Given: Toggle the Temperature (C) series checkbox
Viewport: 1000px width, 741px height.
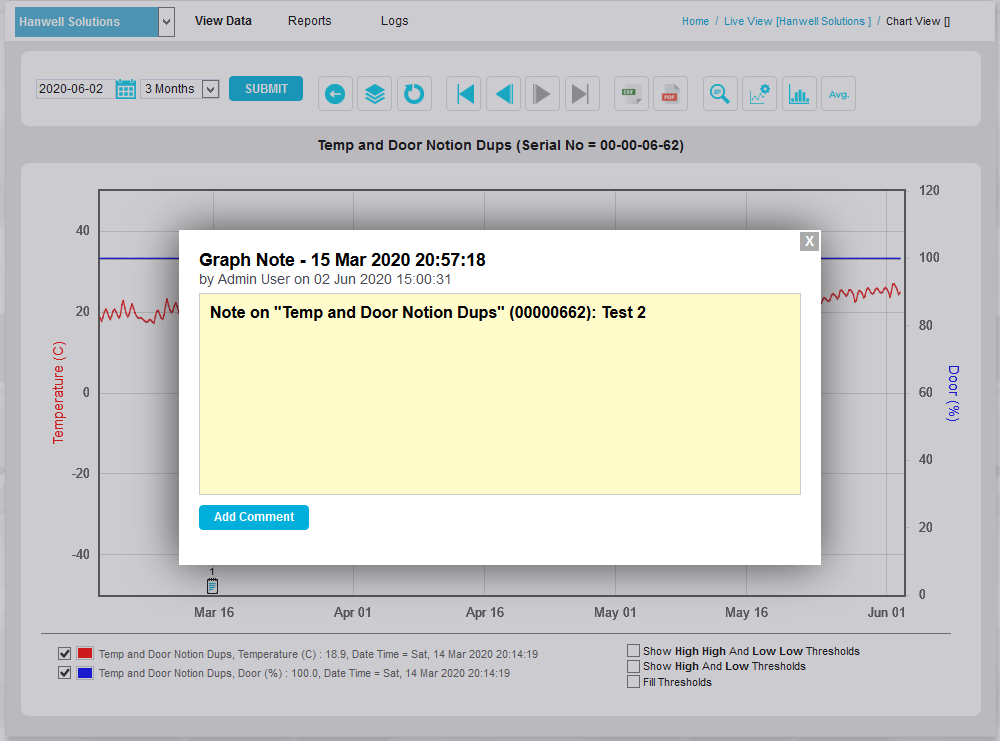Looking at the screenshot, I should [65, 654].
